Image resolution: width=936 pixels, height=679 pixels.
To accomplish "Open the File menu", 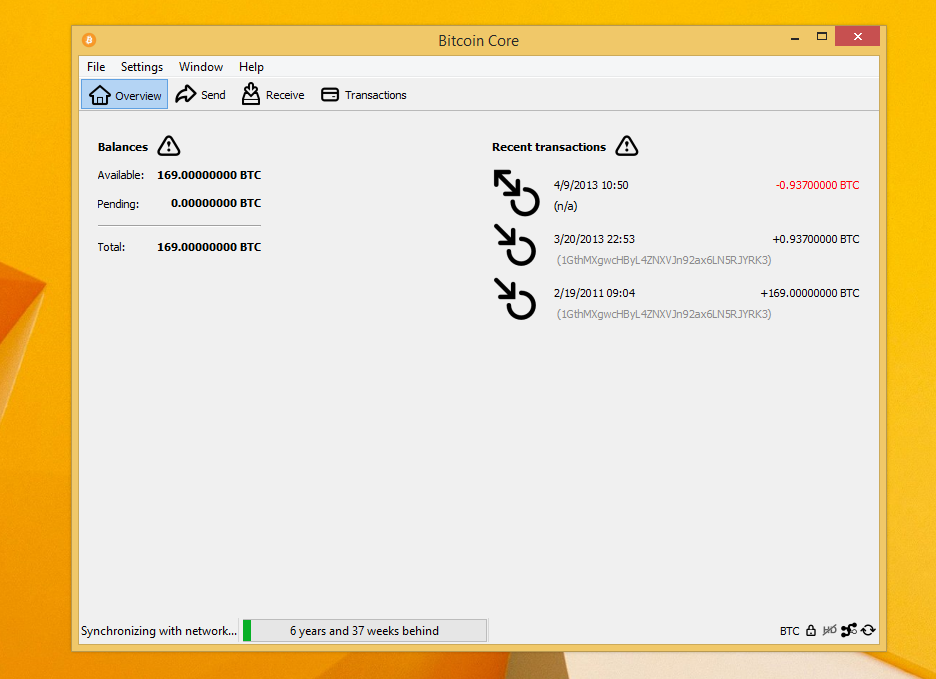I will (x=95, y=67).
